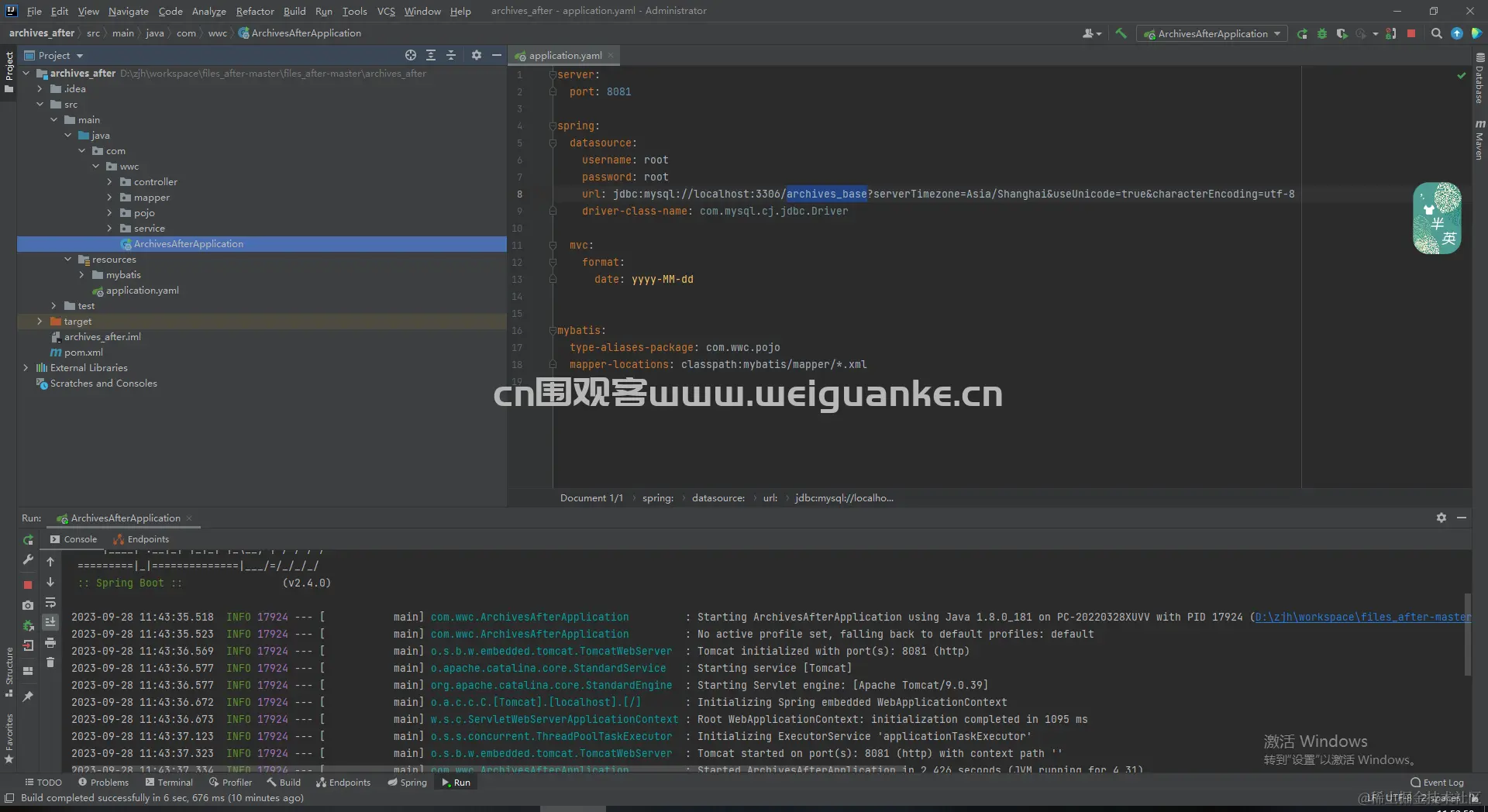1488x812 pixels.
Task: Clear console with the trash icon
Action: 50,662
